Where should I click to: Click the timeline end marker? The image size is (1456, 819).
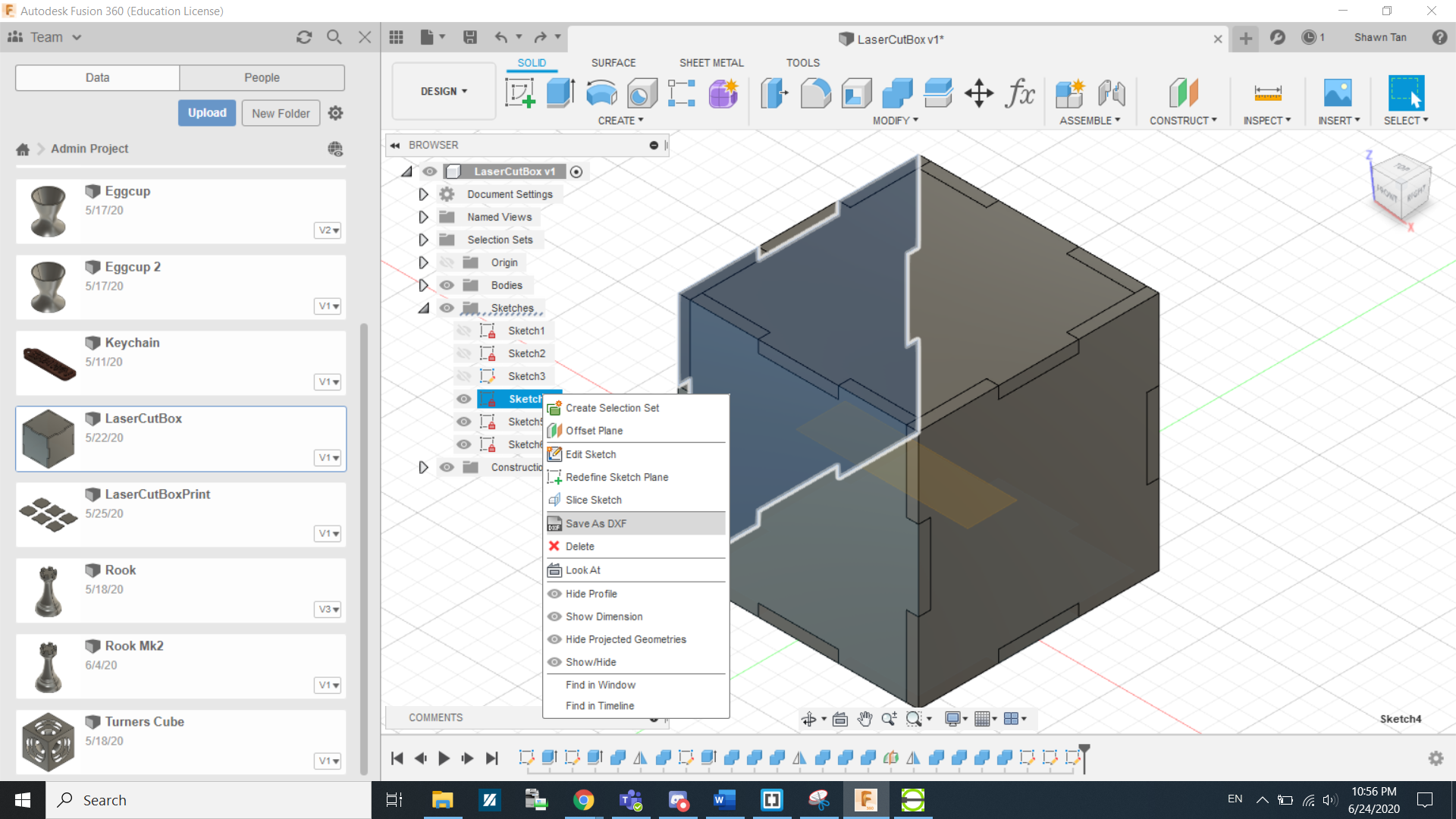(1084, 758)
